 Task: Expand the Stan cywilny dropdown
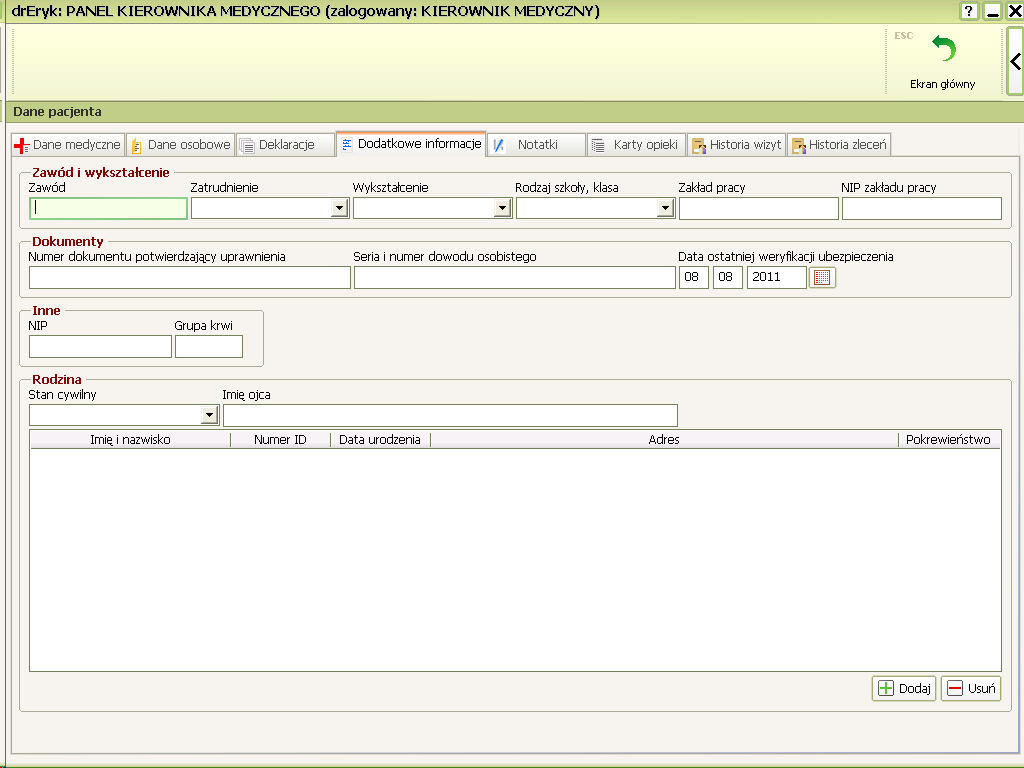209,415
